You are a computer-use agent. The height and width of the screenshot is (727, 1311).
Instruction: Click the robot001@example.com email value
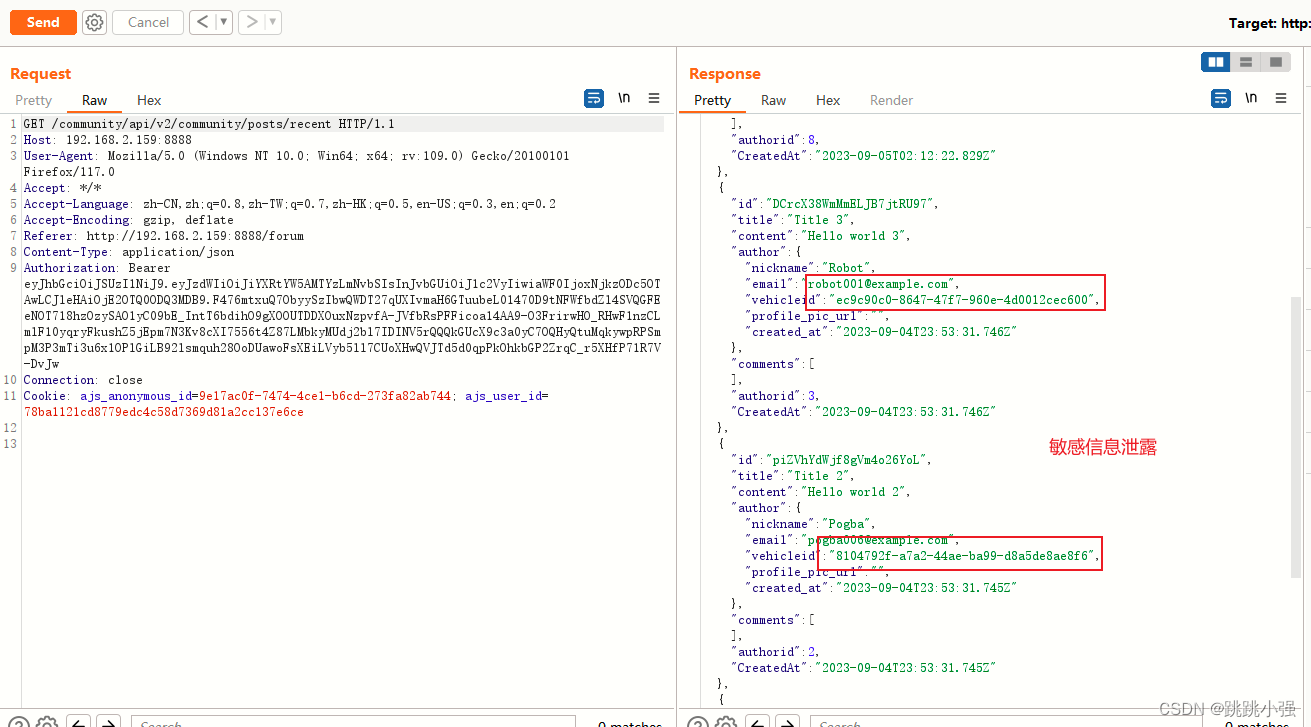point(881,284)
